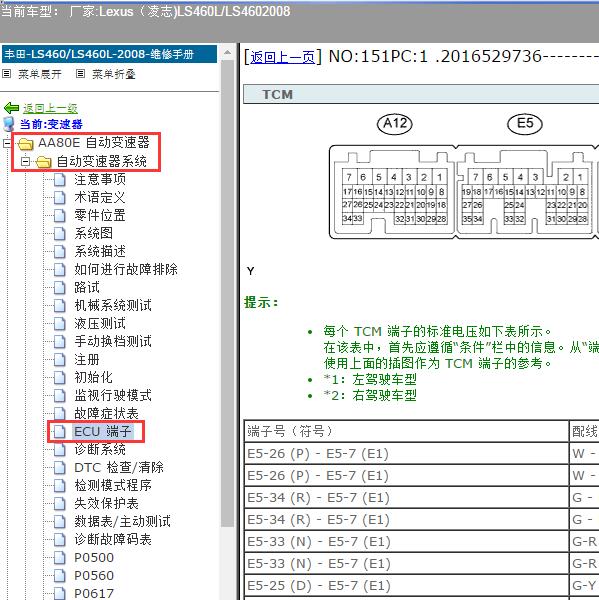
Task: Select the 丰田-LS460/LS460L-2008-维修手册 header
Action: point(109,54)
